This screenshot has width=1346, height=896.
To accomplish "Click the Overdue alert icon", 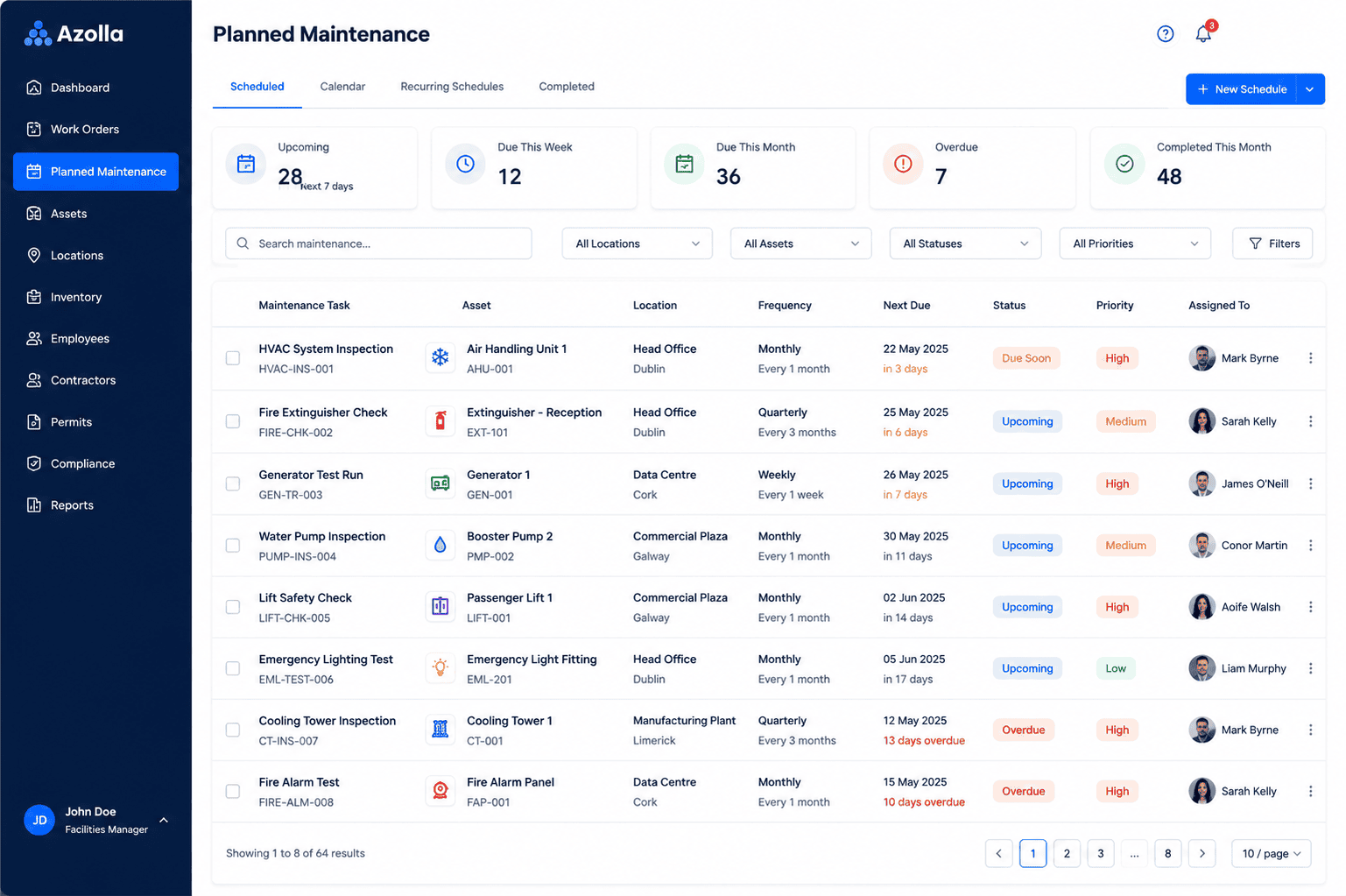I will pyautogui.click(x=903, y=164).
